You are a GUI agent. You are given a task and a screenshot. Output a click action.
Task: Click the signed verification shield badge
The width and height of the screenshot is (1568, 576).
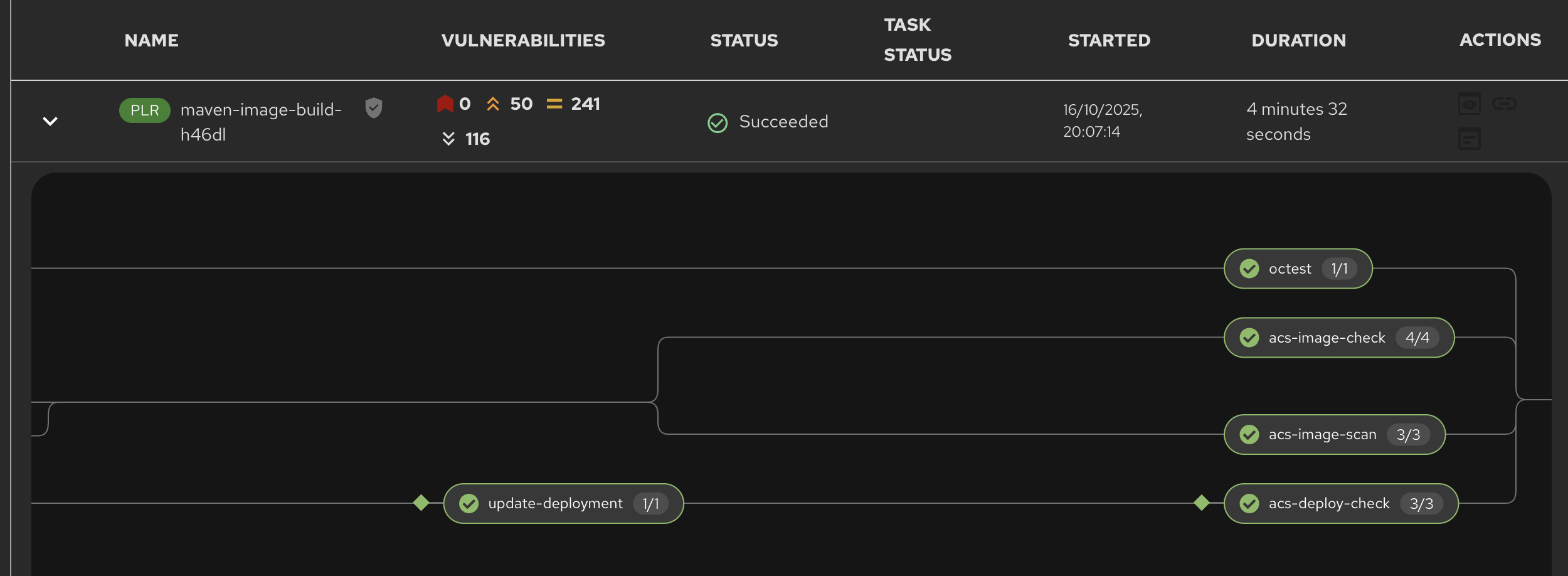point(373,108)
